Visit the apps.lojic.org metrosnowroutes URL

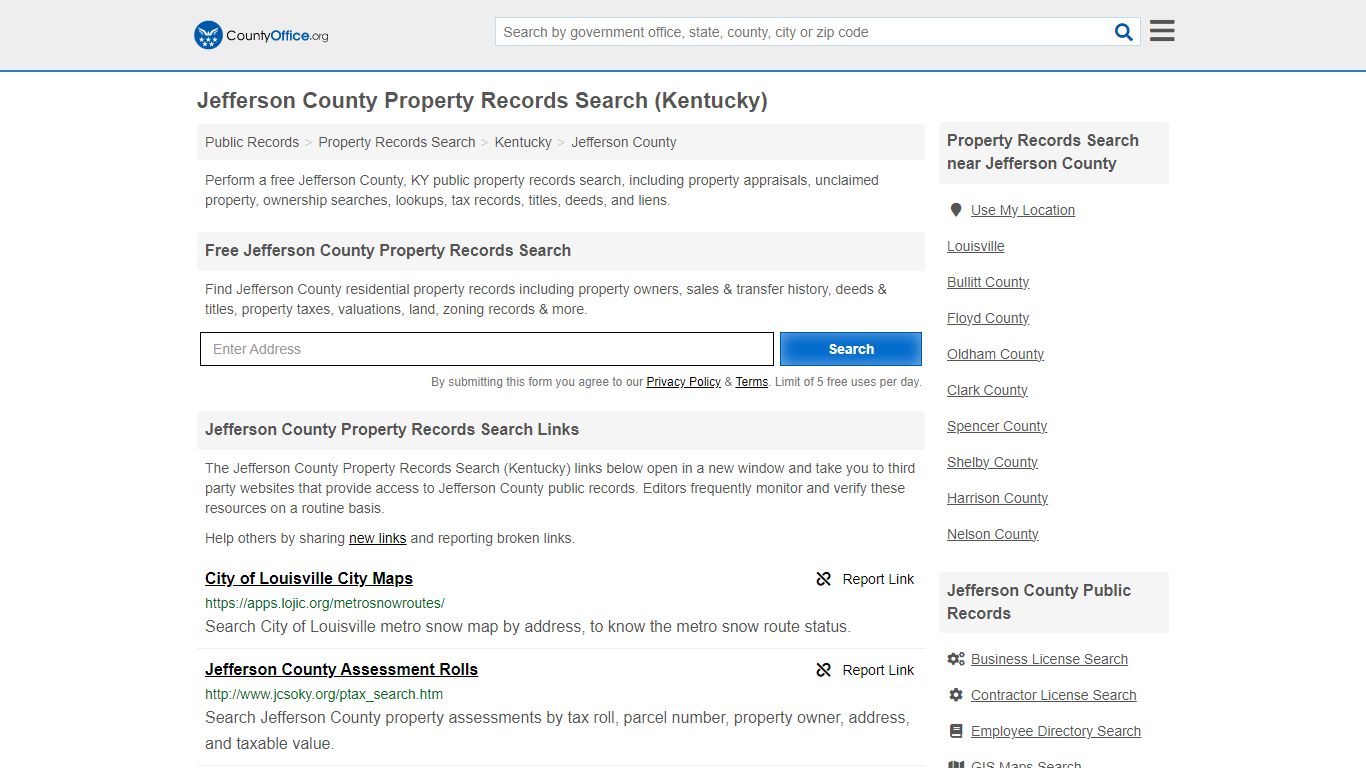tap(325, 603)
